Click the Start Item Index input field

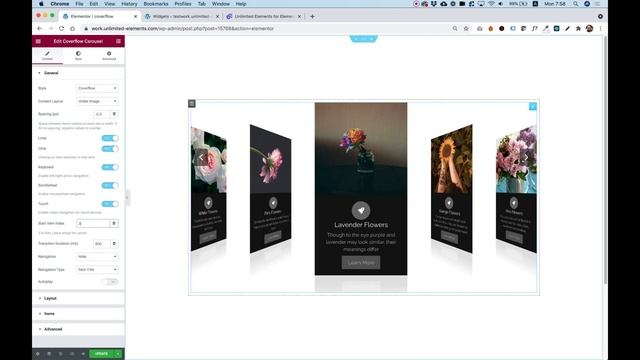(x=93, y=224)
